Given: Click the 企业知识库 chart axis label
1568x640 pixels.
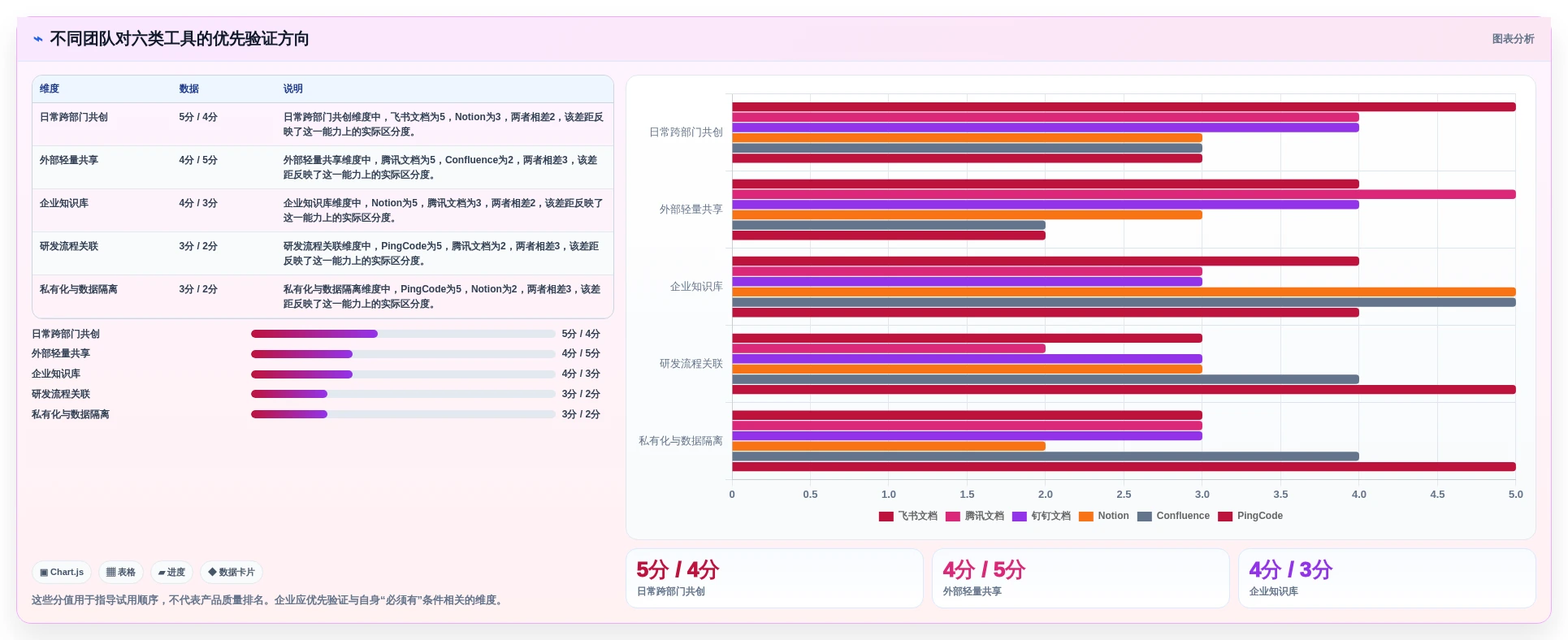Looking at the screenshot, I should [696, 287].
